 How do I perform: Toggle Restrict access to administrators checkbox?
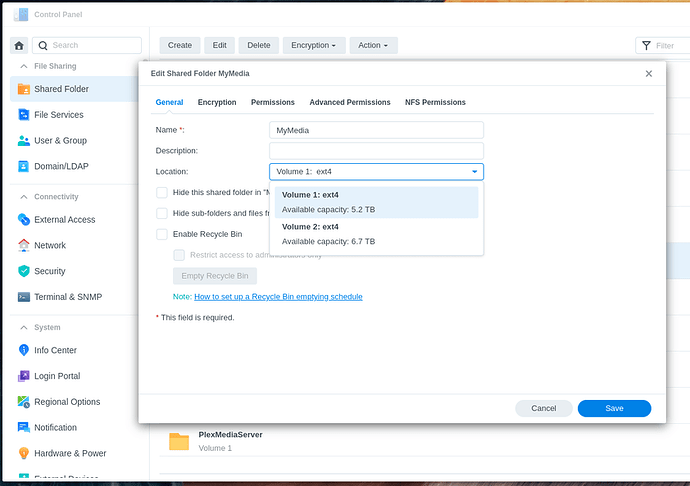(x=179, y=255)
